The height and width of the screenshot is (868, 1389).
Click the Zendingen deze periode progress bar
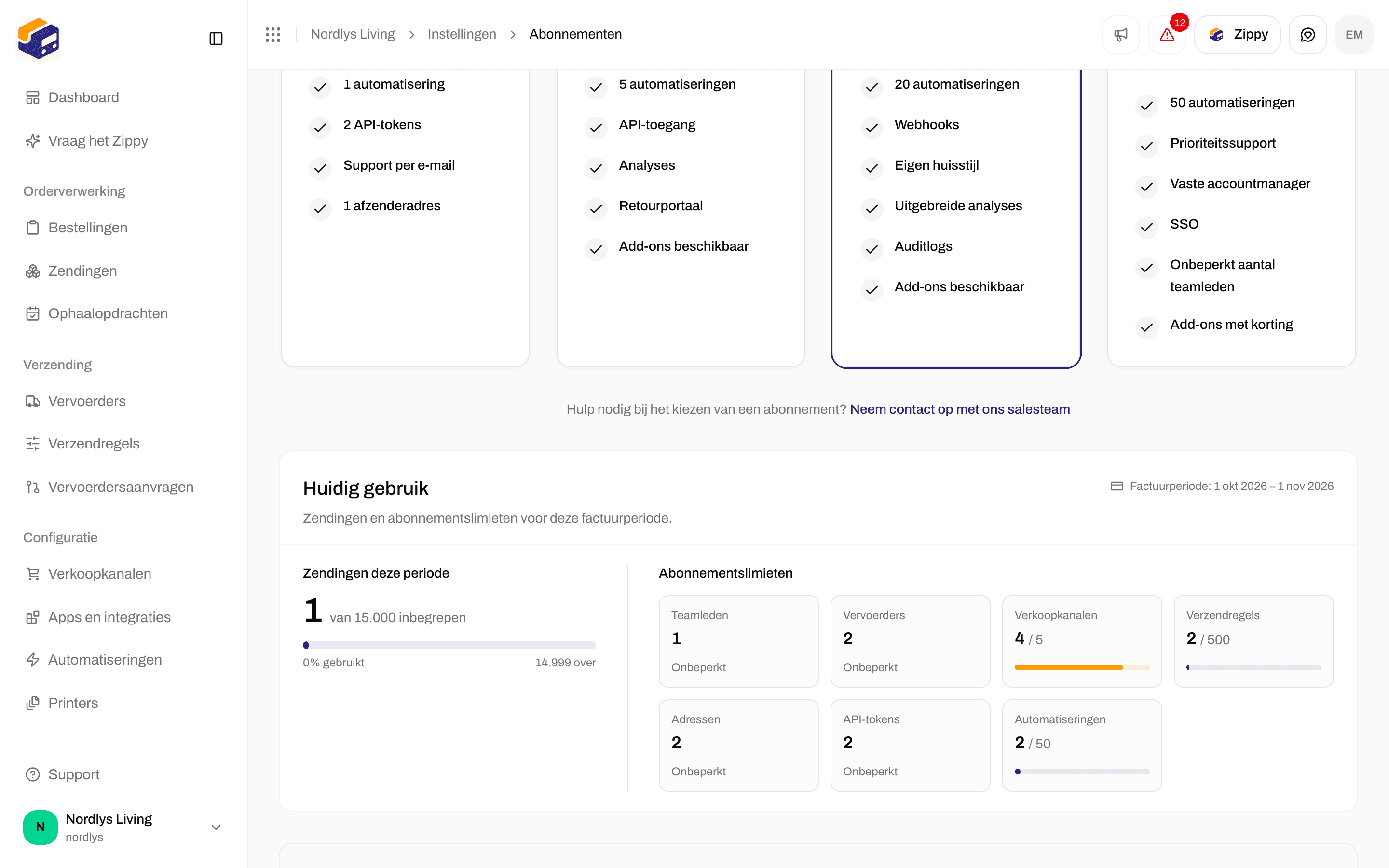(449, 645)
